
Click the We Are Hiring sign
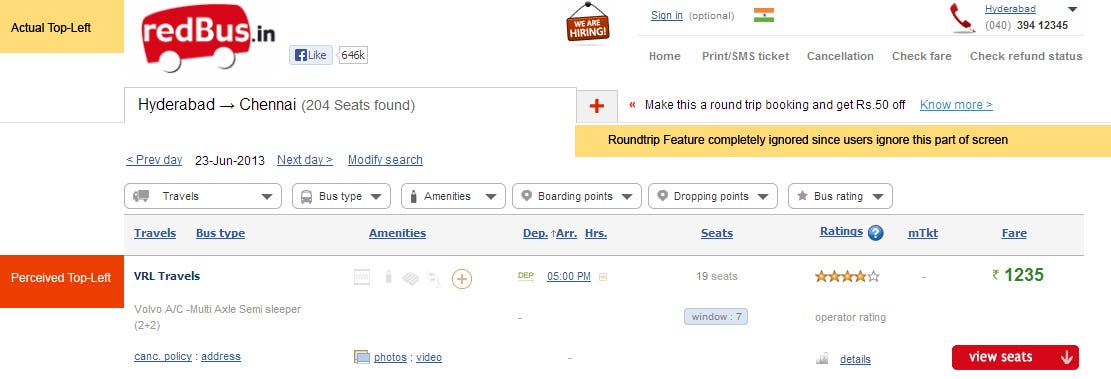(x=587, y=22)
